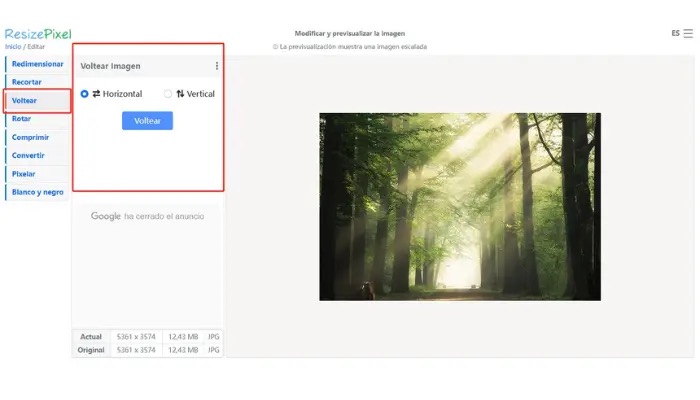The image size is (700, 400).
Task: Open the Redimensionar menu item
Action: tap(37, 64)
